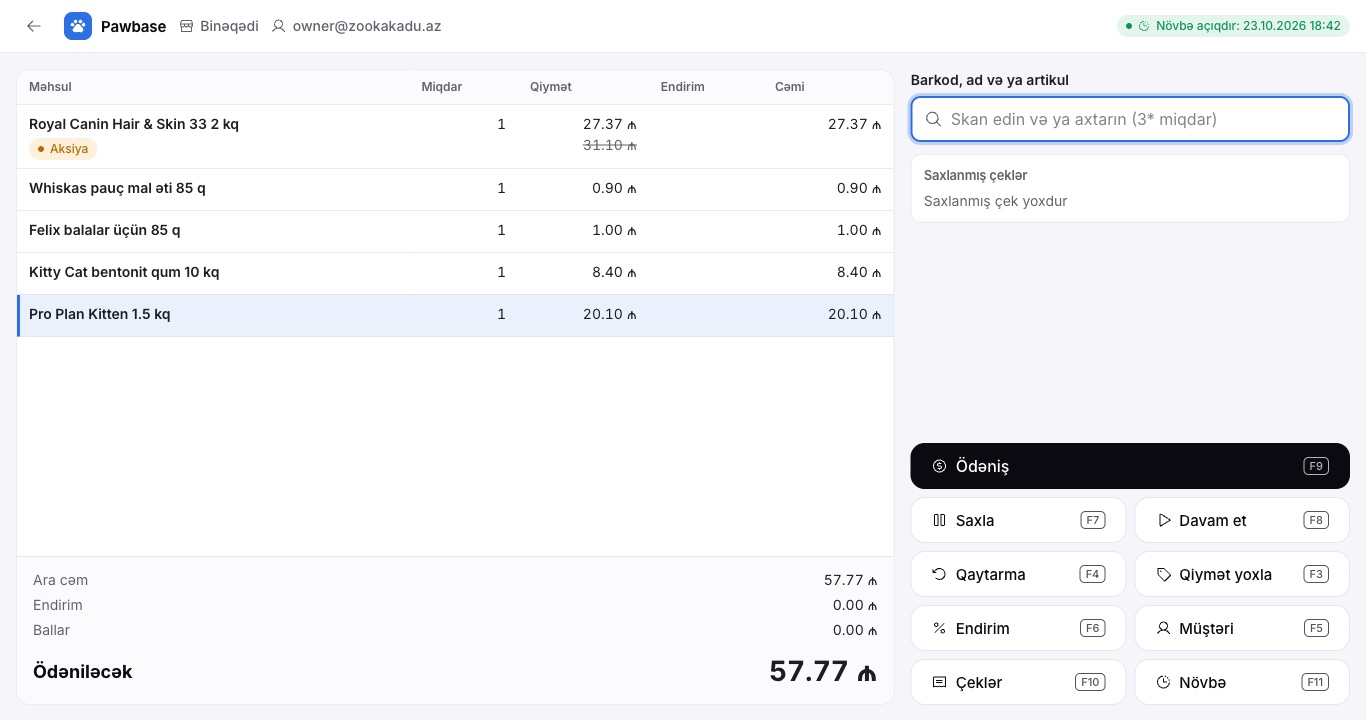
Task: Click the Cəmi column header
Action: 789,87
